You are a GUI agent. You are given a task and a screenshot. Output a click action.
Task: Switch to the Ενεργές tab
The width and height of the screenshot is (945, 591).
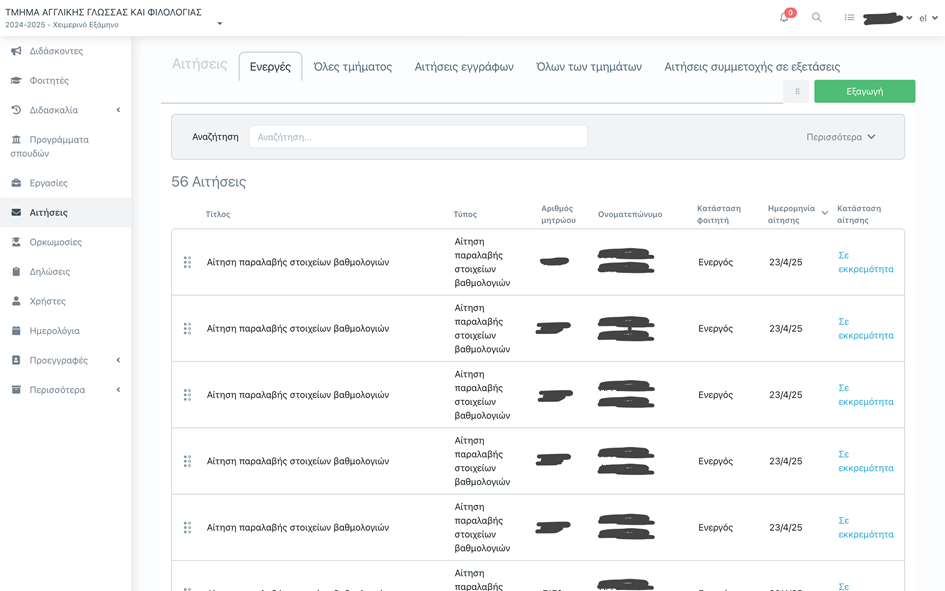click(271, 66)
